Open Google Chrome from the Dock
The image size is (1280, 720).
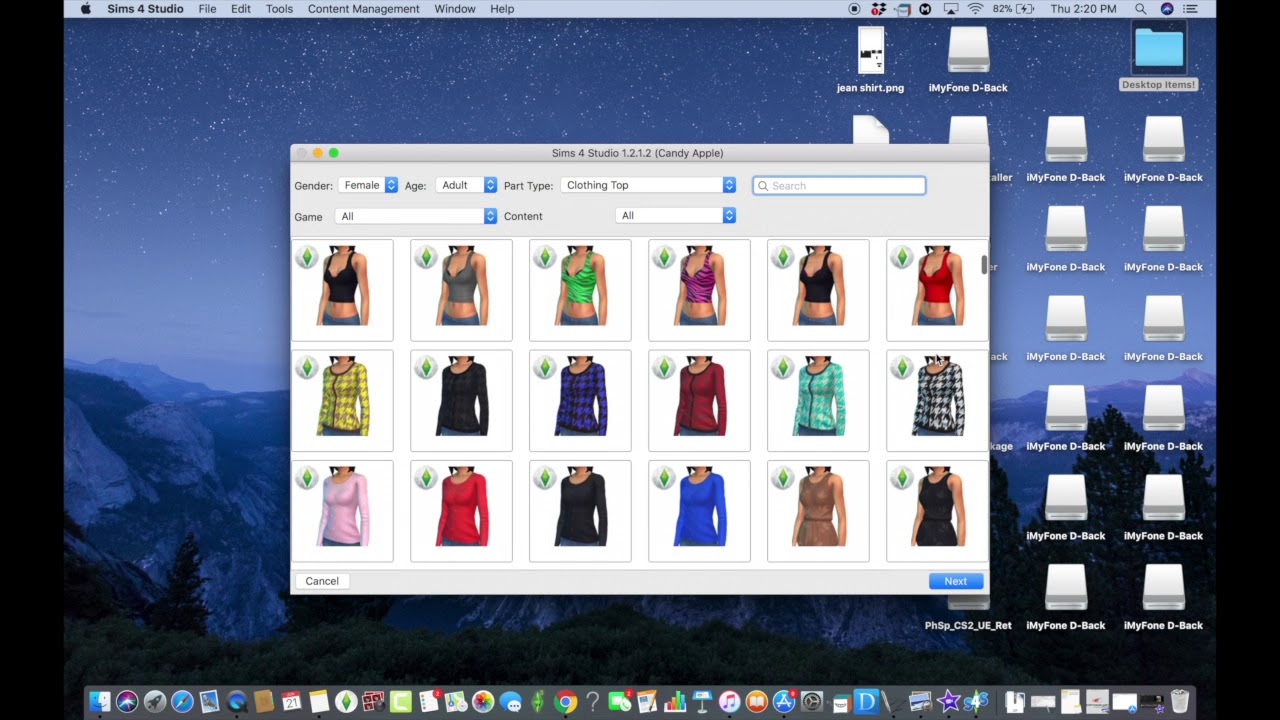[565, 701]
